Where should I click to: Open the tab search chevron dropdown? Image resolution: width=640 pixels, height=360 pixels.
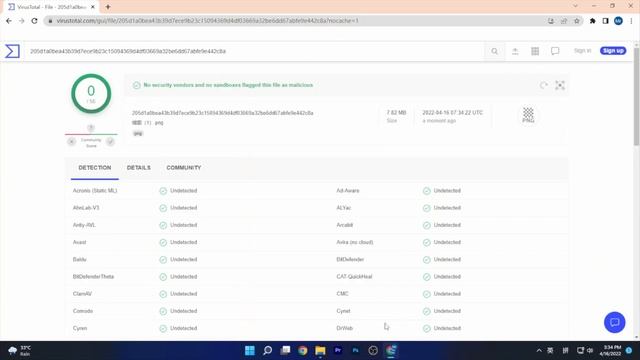(x=575, y=6)
